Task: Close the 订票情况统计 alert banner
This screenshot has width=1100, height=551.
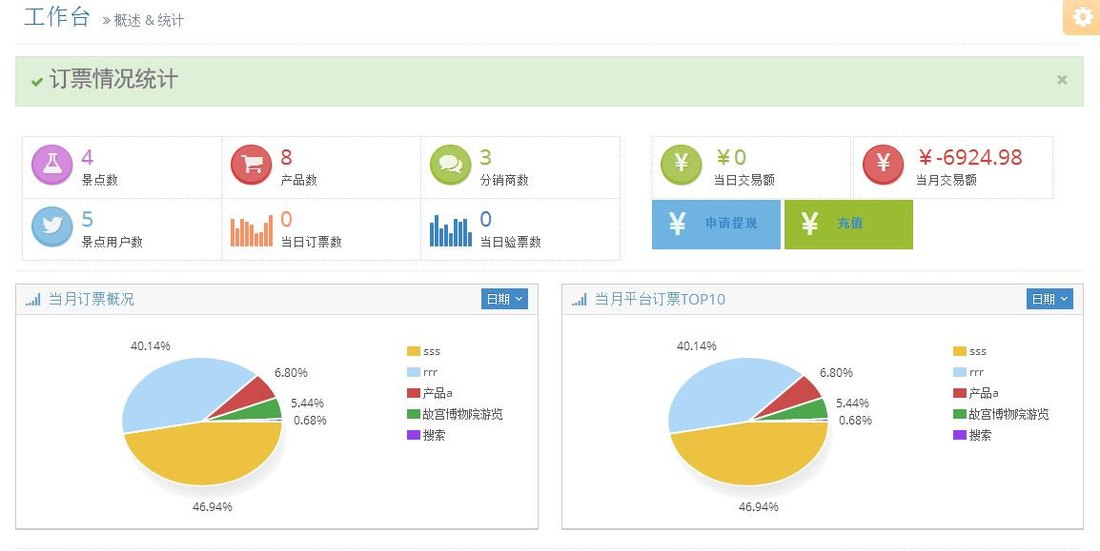Action: pyautogui.click(x=1062, y=80)
